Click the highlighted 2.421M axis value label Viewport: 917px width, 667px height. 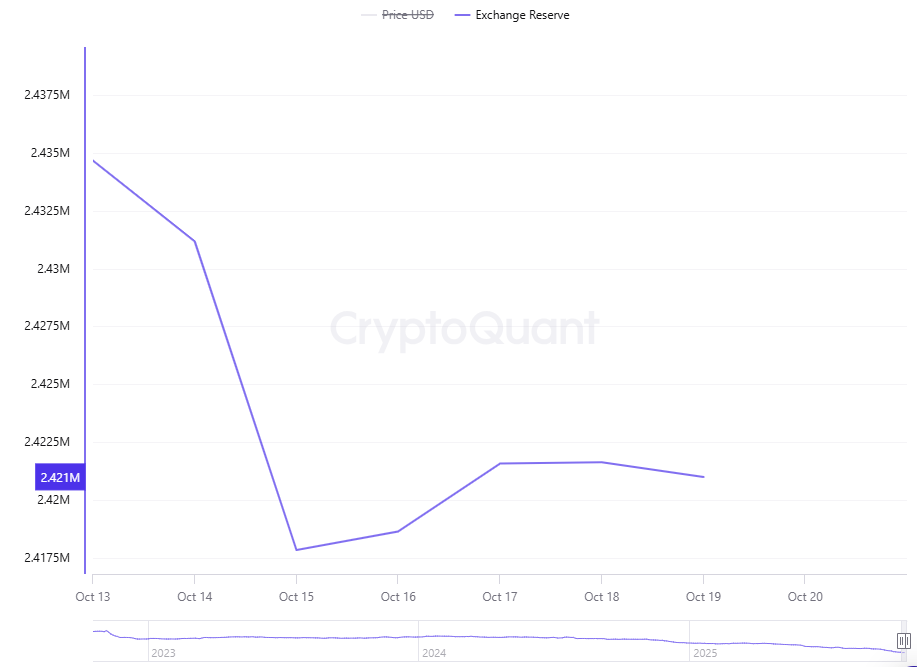coord(60,477)
